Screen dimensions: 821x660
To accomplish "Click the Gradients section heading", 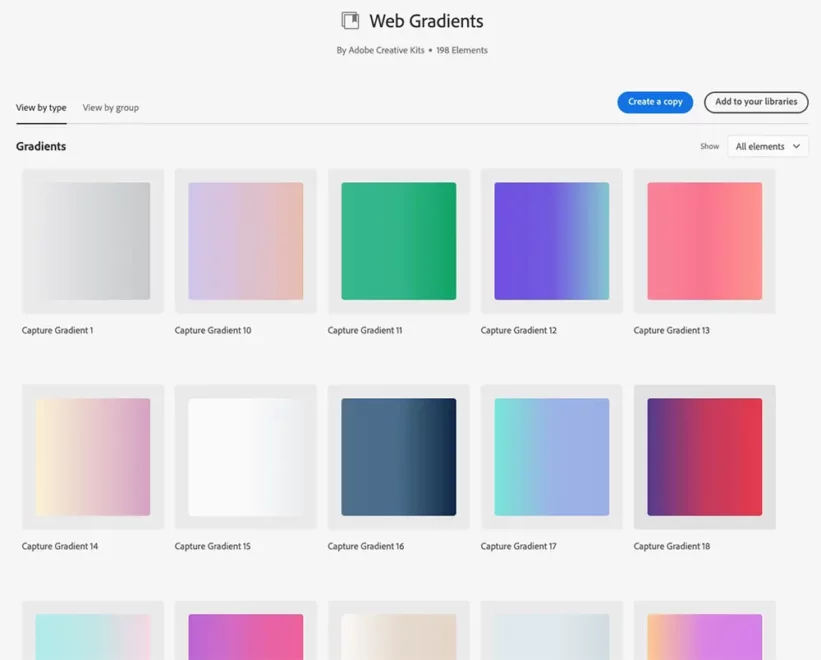I will click(x=41, y=146).
